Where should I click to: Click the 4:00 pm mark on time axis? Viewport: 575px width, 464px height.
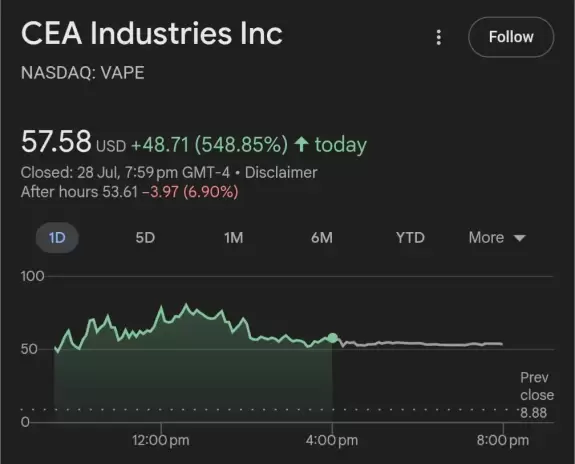(x=332, y=440)
